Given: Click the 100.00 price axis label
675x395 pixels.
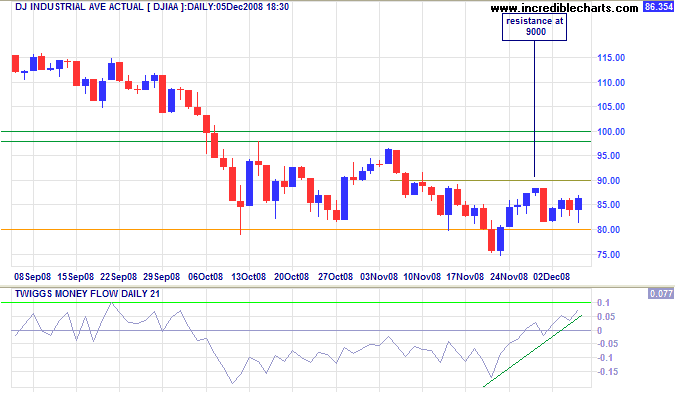Looking at the screenshot, I should [611, 132].
